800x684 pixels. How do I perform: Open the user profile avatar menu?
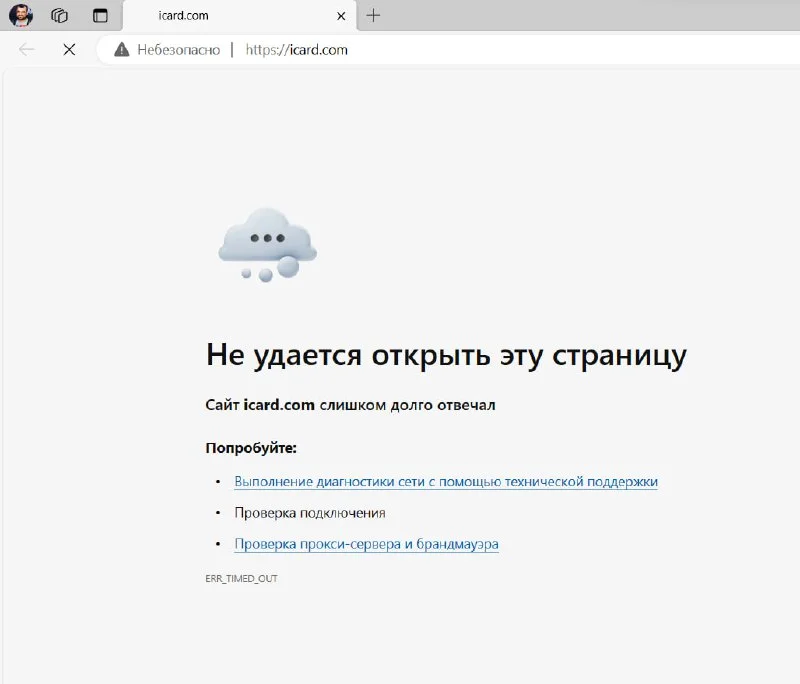click(21, 15)
